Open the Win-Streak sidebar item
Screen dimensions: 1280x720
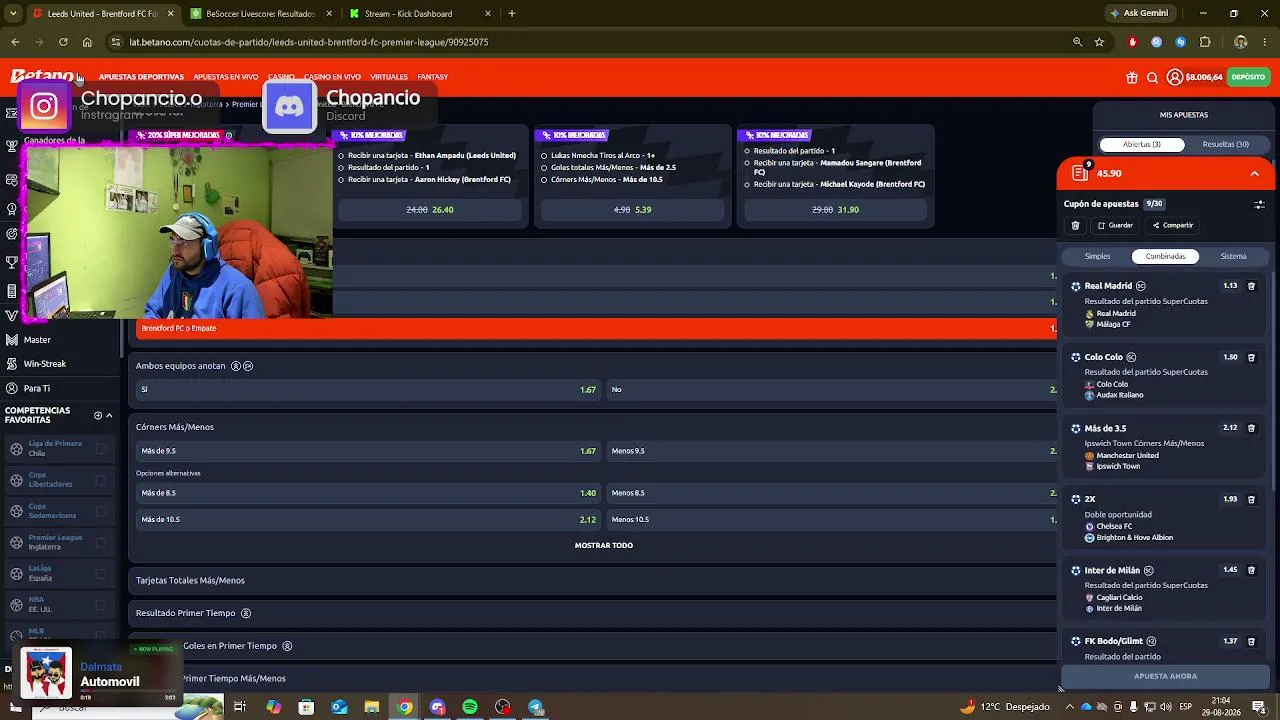click(x=45, y=364)
